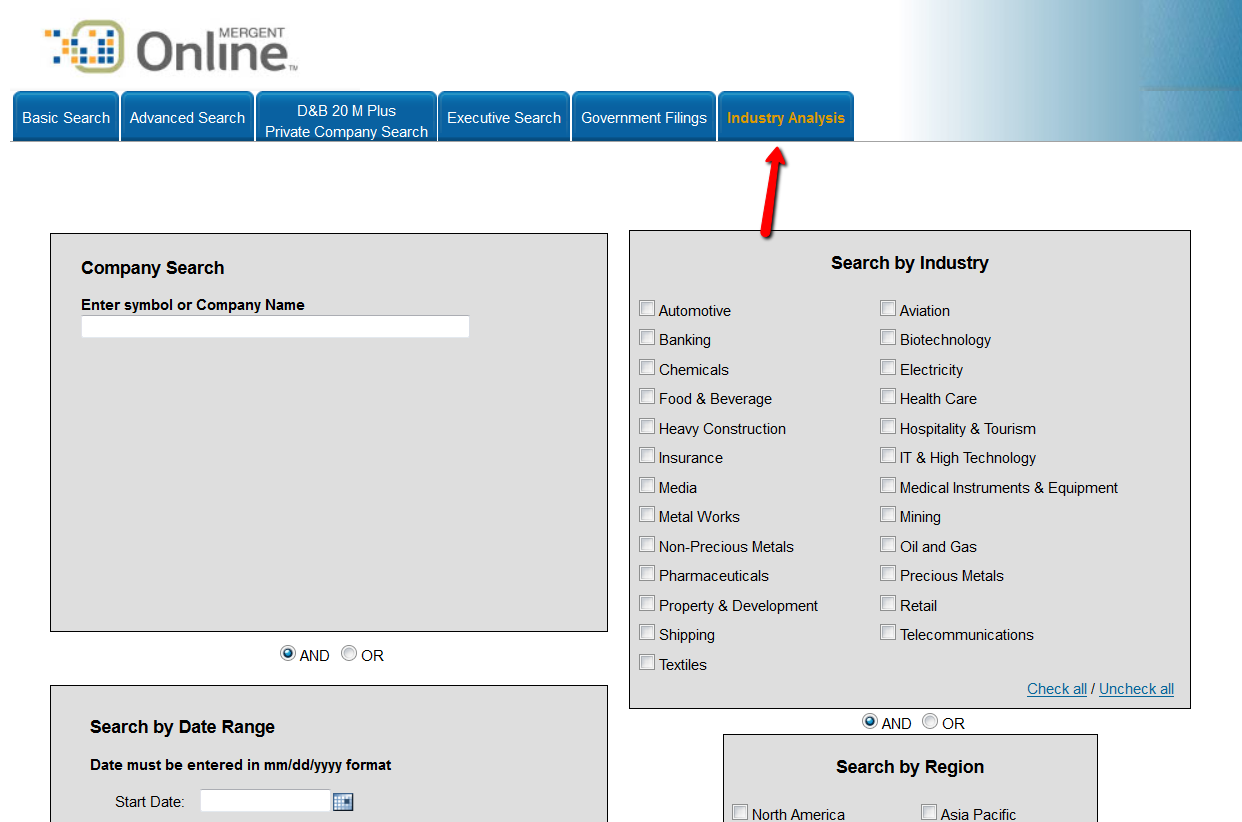Select the OR radio button below Company Search
Screen dimensions: 1242x822
pos(349,653)
